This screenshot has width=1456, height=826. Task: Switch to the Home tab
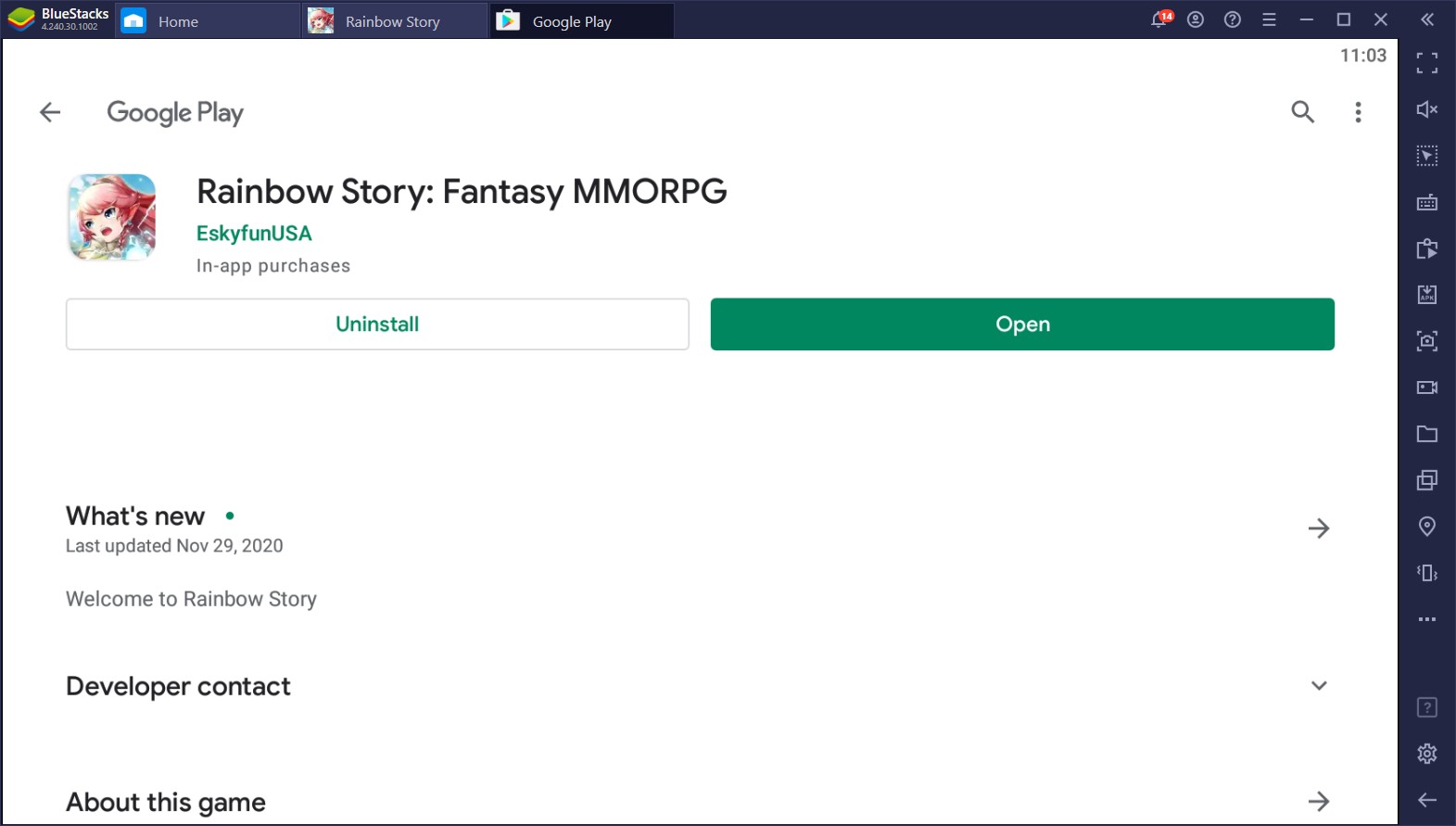pyautogui.click(x=208, y=20)
